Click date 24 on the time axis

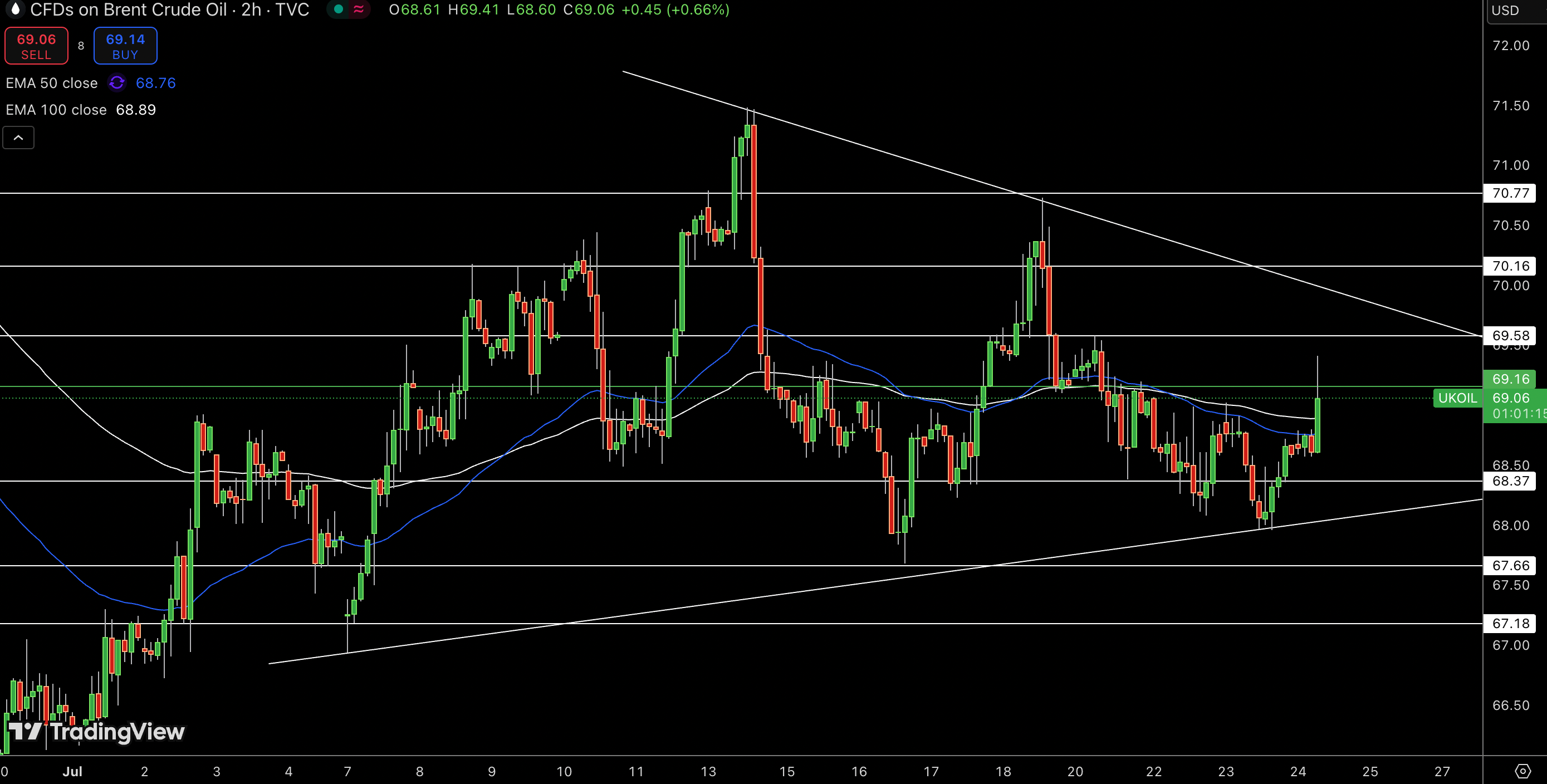(x=1298, y=771)
